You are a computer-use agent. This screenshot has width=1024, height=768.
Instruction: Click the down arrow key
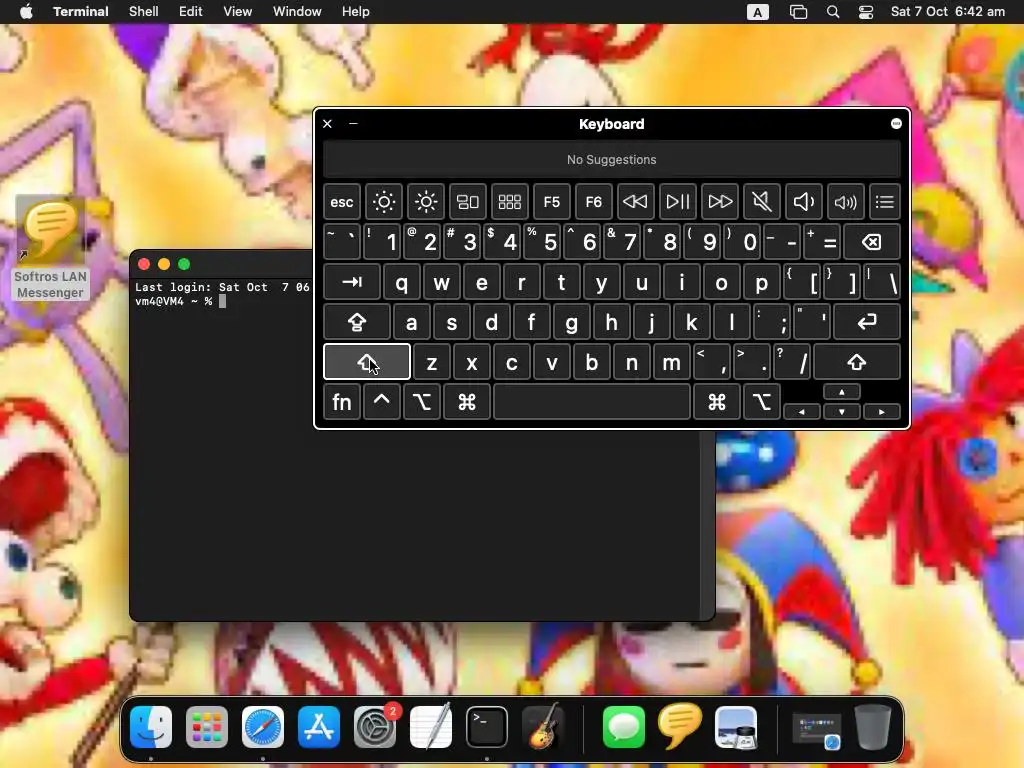[x=842, y=411]
